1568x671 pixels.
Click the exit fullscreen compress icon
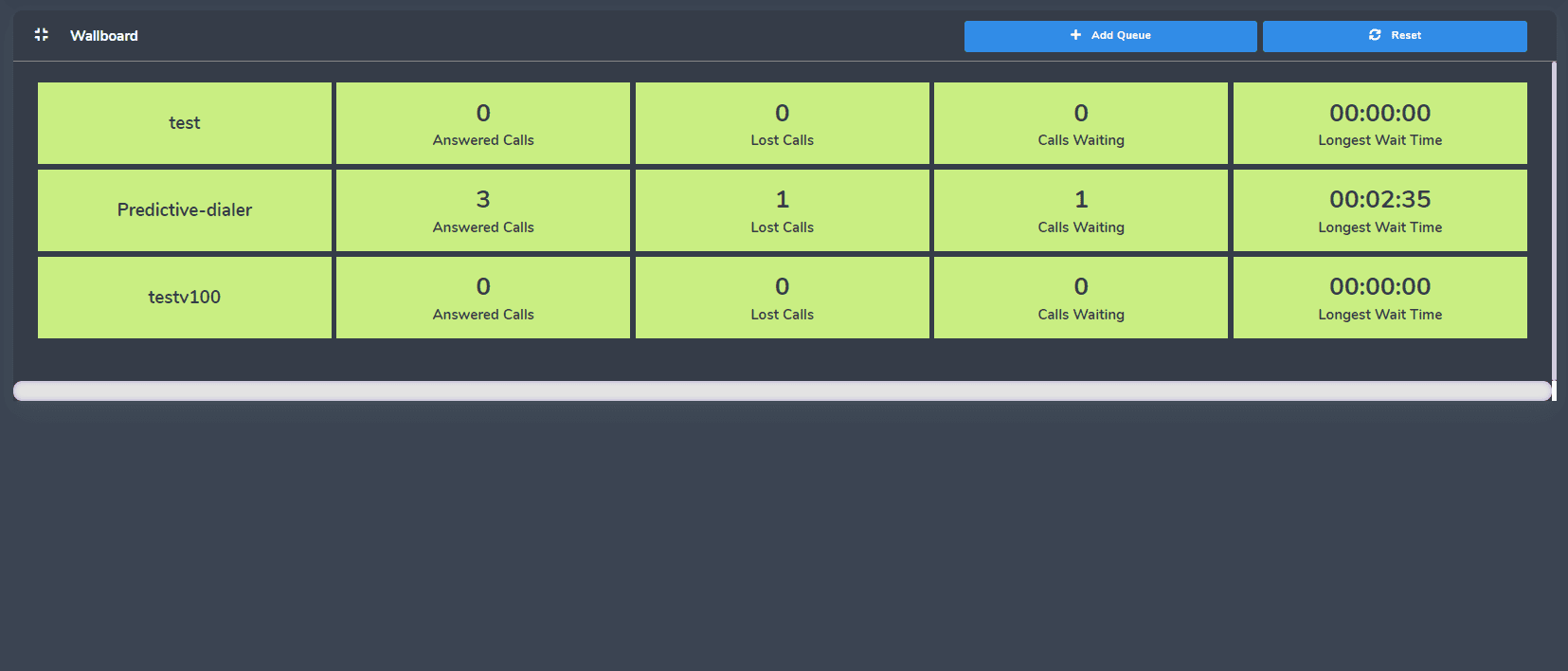[x=41, y=35]
